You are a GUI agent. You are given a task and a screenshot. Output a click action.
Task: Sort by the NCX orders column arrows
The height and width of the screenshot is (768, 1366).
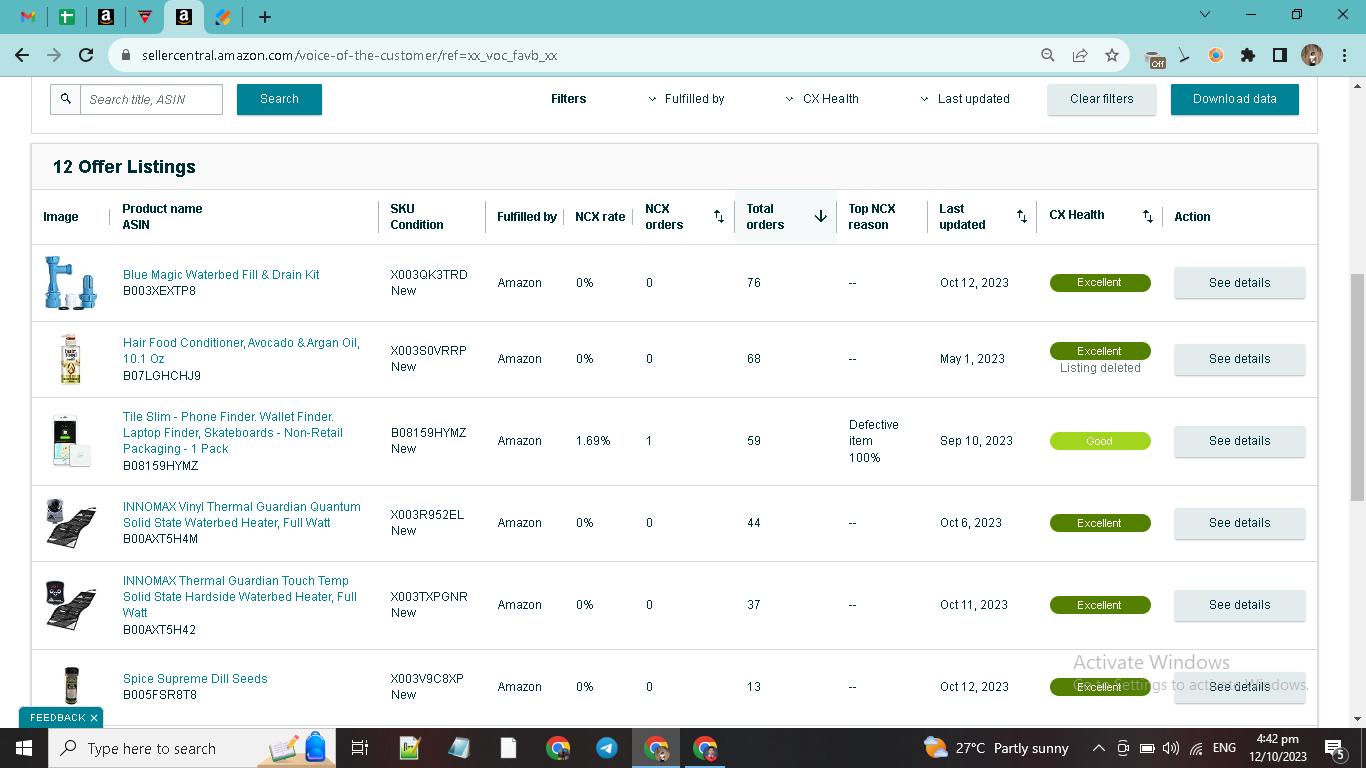click(718, 216)
